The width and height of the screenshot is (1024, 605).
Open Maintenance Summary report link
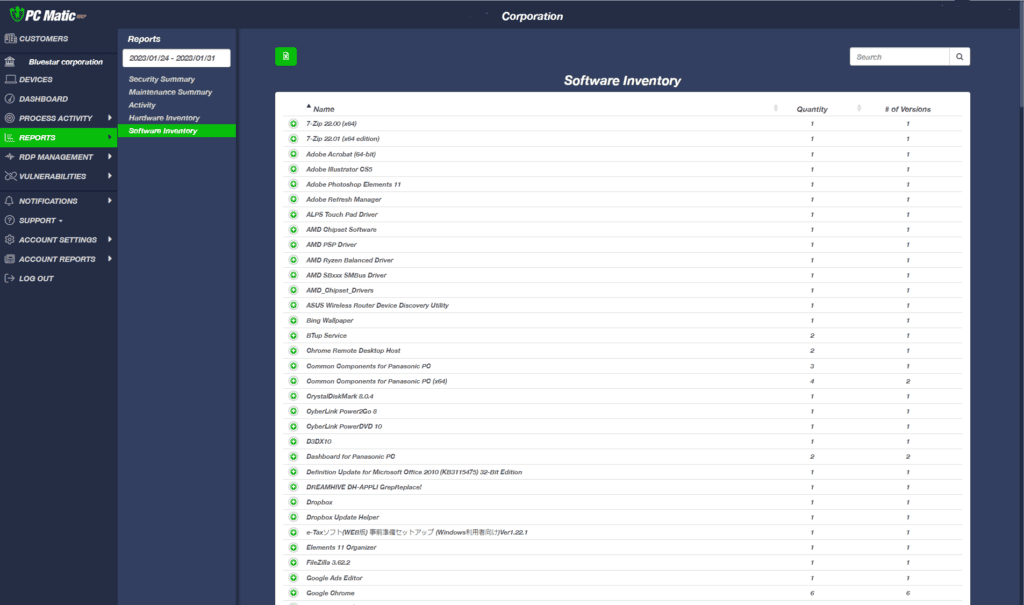[x=170, y=92]
